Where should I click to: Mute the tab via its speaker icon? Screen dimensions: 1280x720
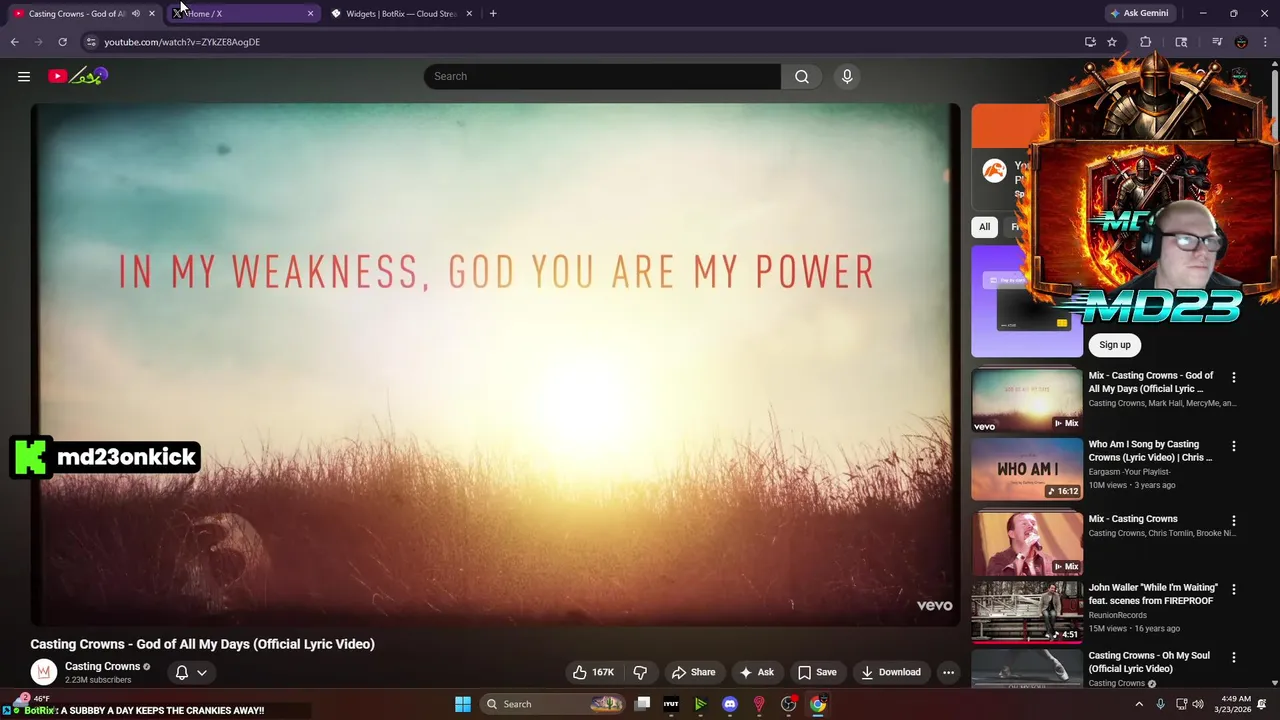136,13
